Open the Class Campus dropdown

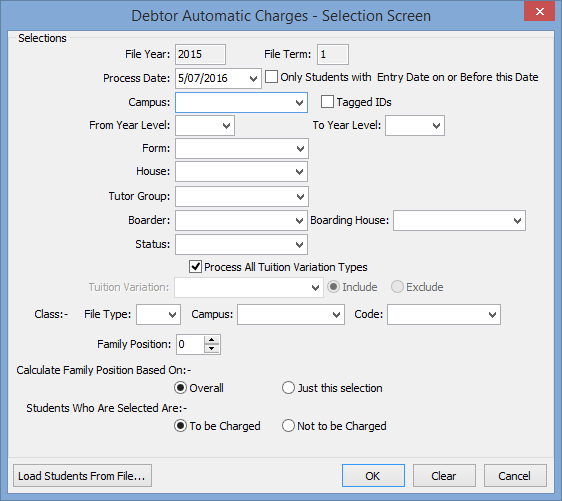(x=336, y=314)
